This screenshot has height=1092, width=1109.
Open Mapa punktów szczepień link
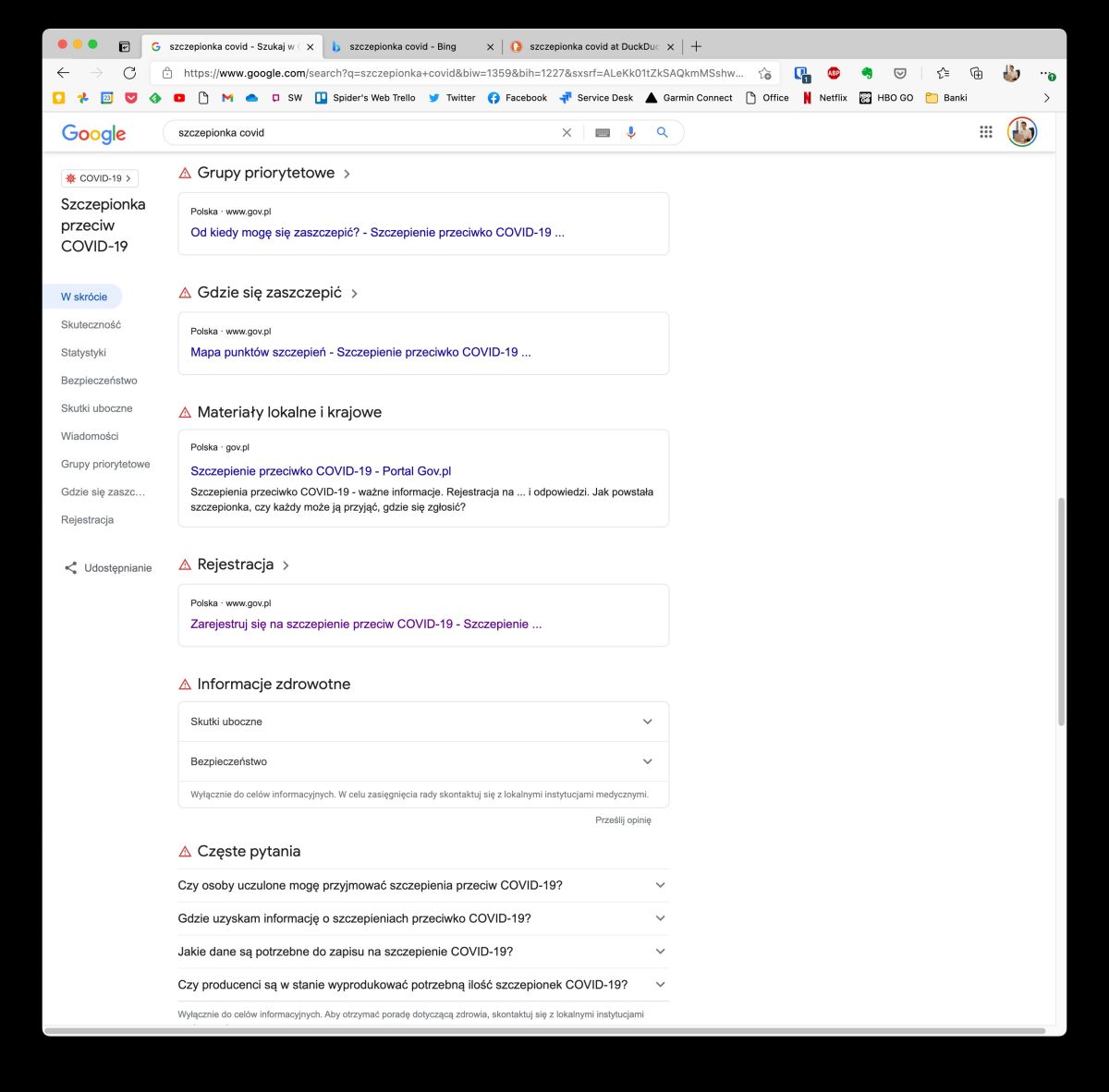coord(360,352)
